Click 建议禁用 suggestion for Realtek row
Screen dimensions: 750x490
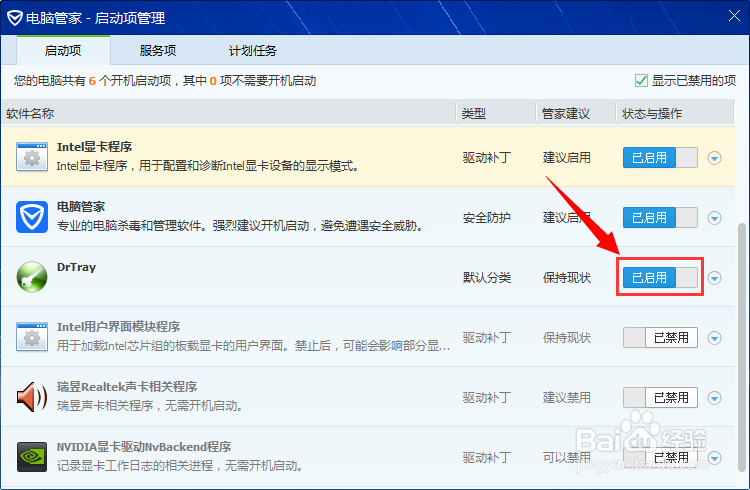pyautogui.click(x=567, y=398)
